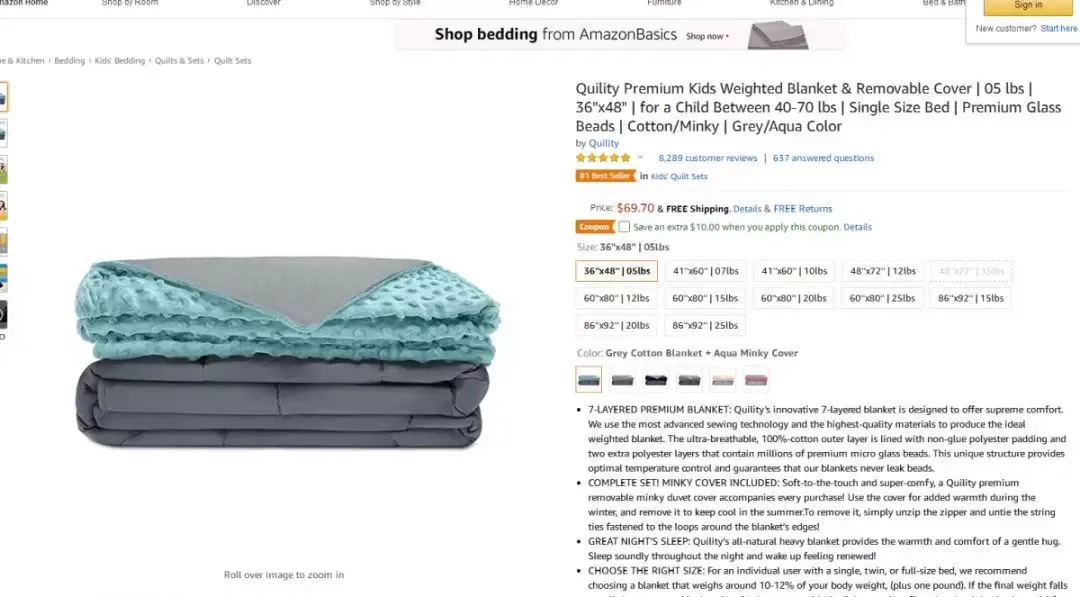Select the aqua minky cover color swatch
1080x597 pixels.
pyautogui.click(x=588, y=379)
